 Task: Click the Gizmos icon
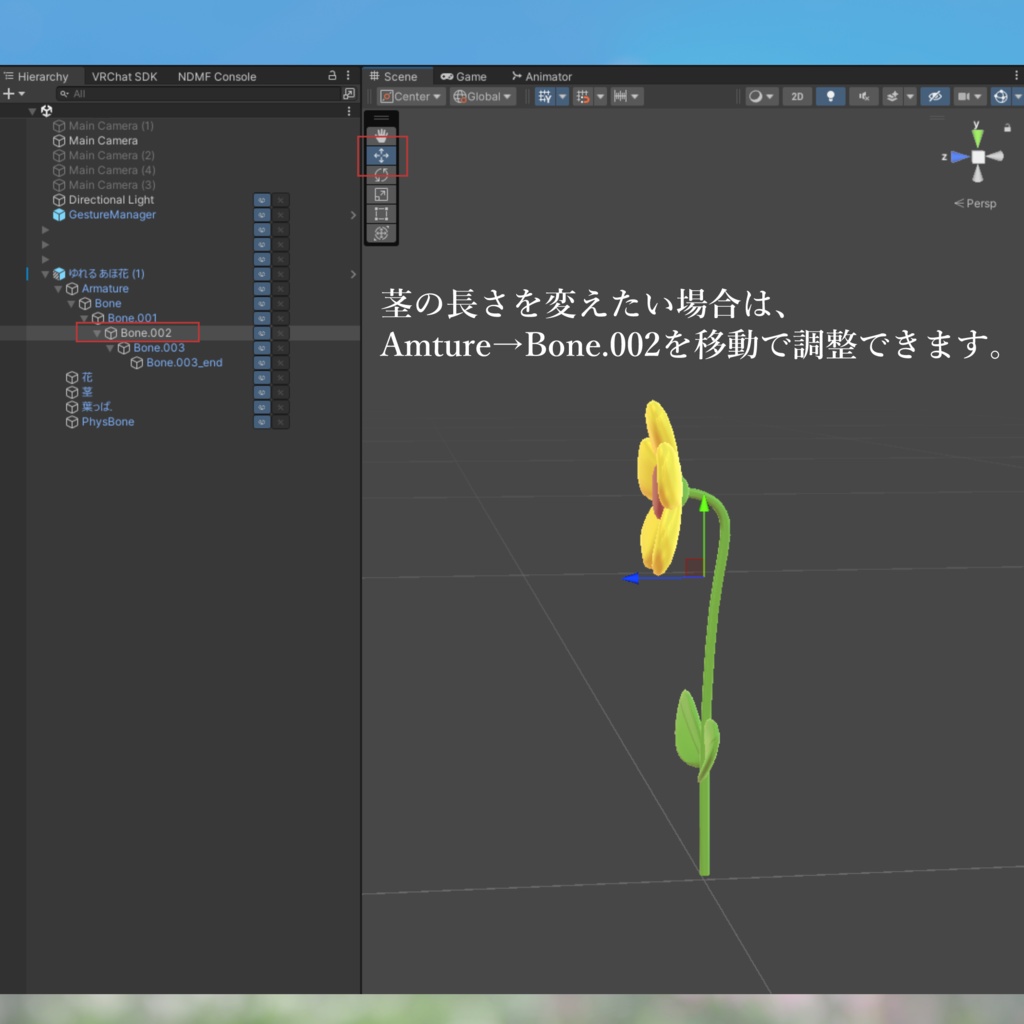point(1000,97)
